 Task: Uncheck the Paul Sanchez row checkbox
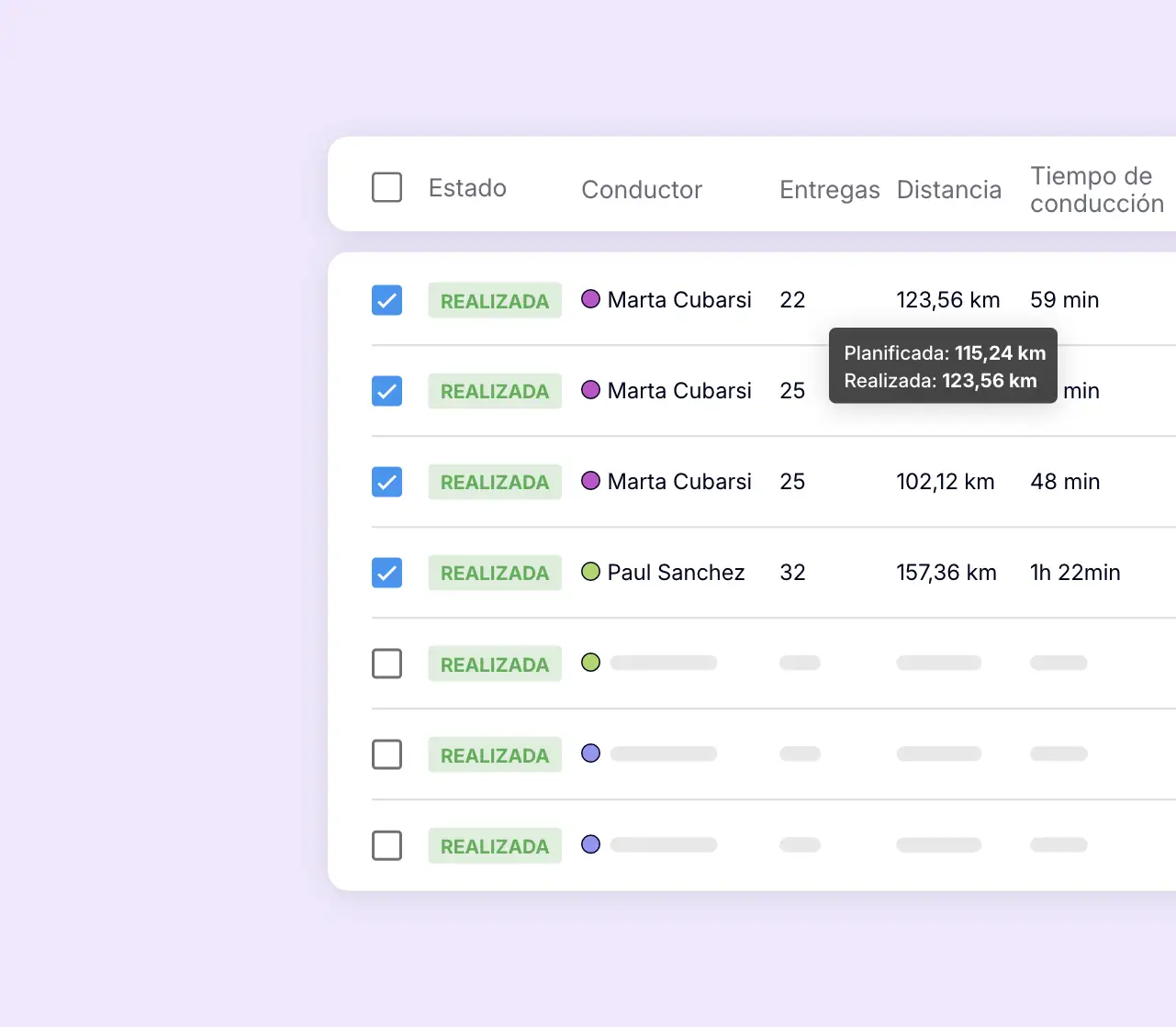386,573
